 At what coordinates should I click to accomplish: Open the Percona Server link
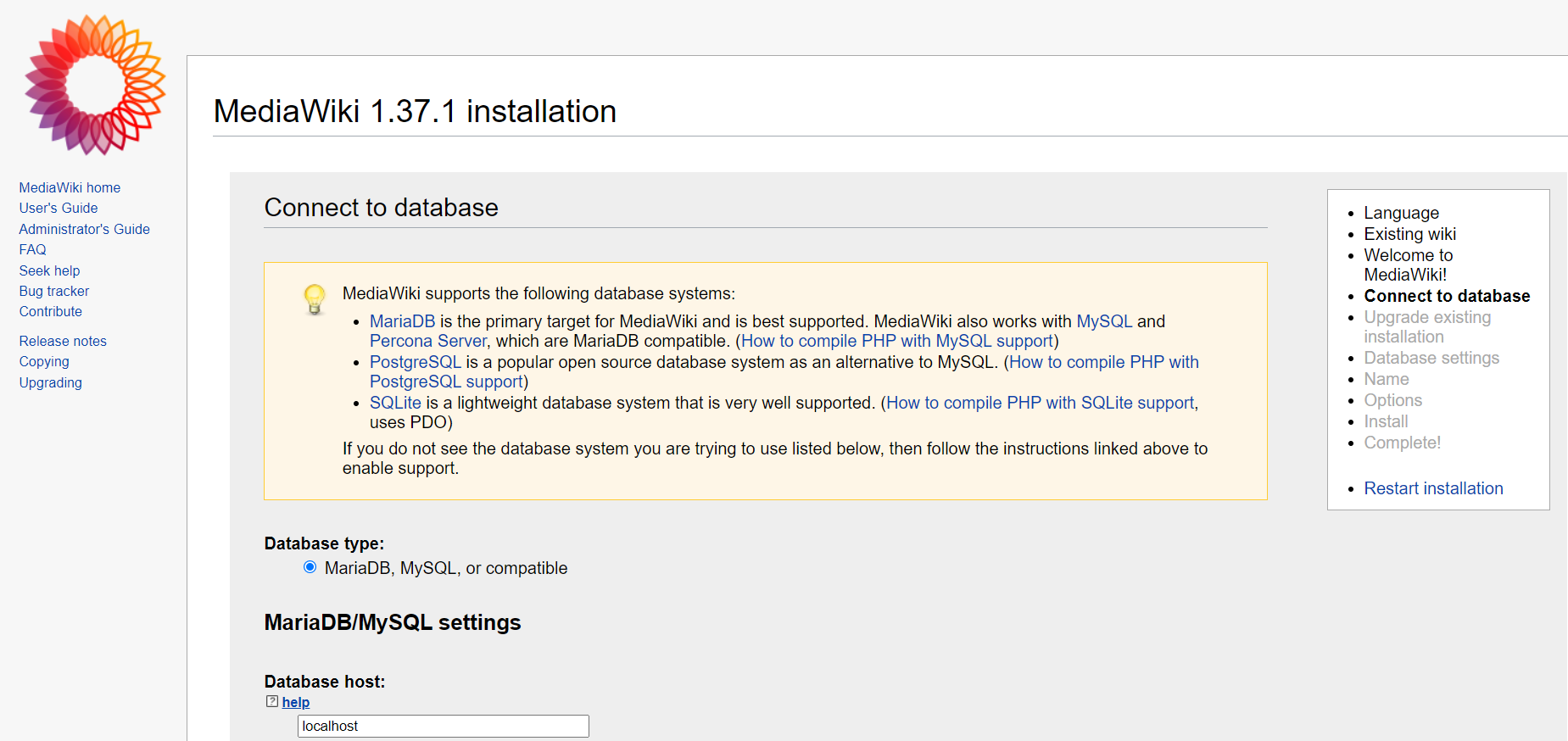pyautogui.click(x=428, y=341)
